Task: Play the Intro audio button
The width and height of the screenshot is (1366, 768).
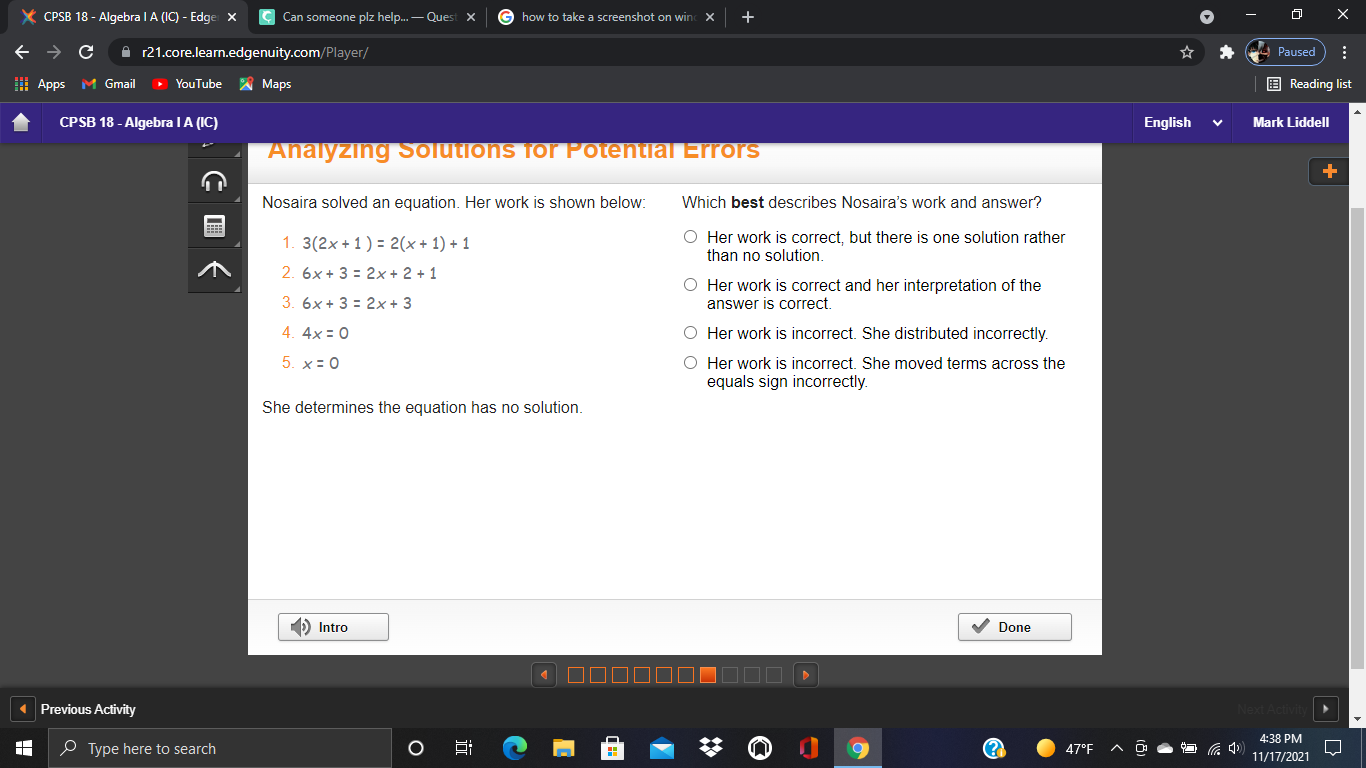Action: click(333, 627)
